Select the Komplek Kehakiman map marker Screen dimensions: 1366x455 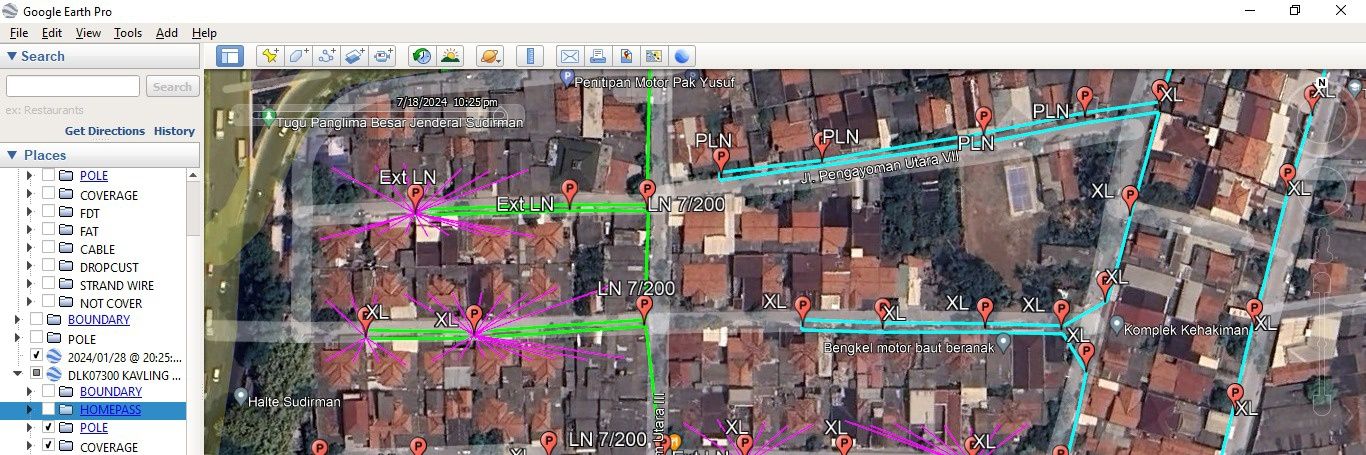click(x=1117, y=325)
